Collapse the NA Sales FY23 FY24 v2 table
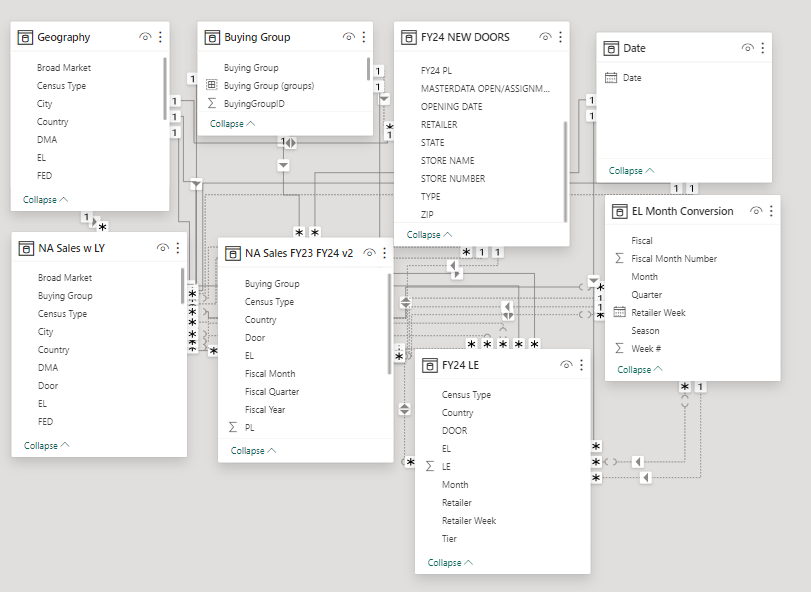Screen dimensions: 811x592 [x=253, y=451]
